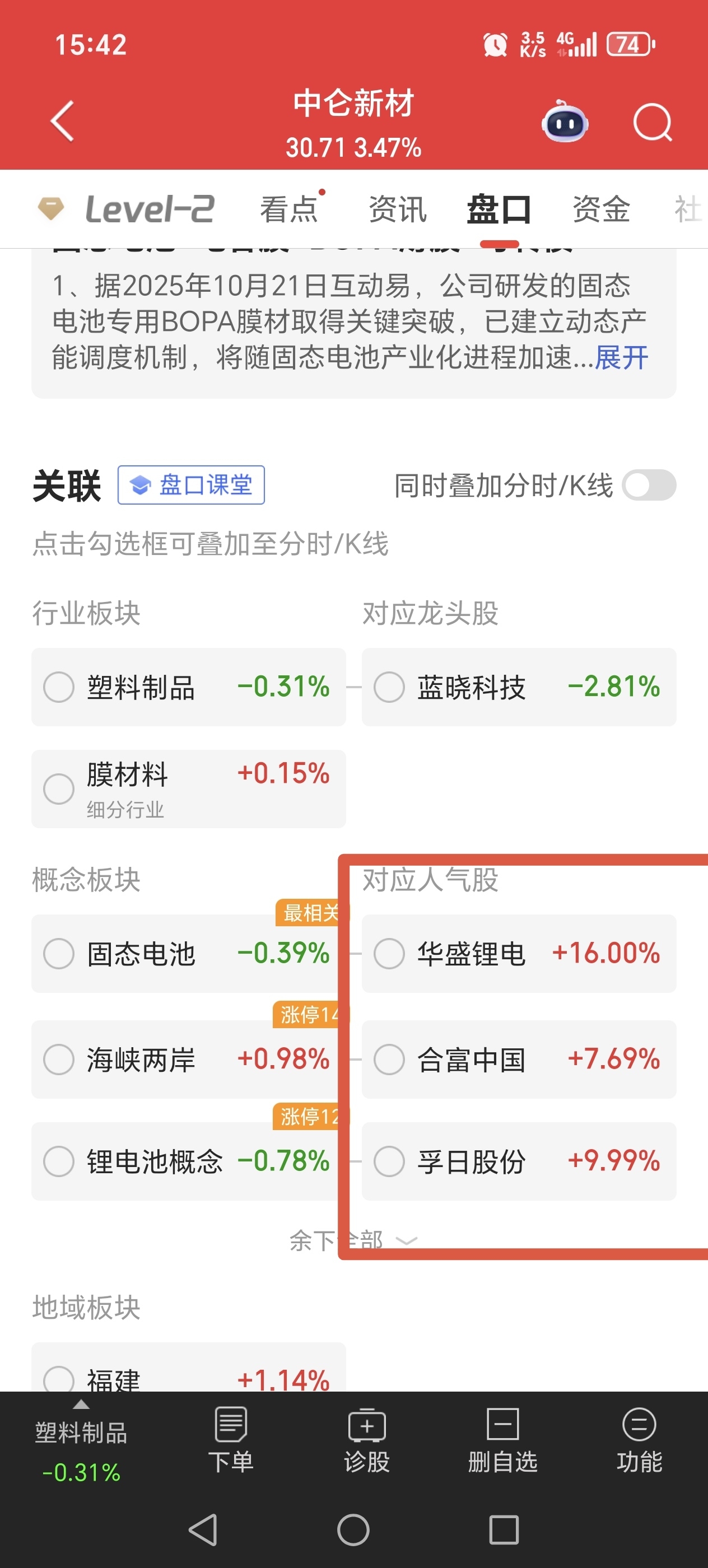Screen dimensions: 708x1568
Task: Open 蓝晓科技 leading stock entry
Action: [x=519, y=687]
